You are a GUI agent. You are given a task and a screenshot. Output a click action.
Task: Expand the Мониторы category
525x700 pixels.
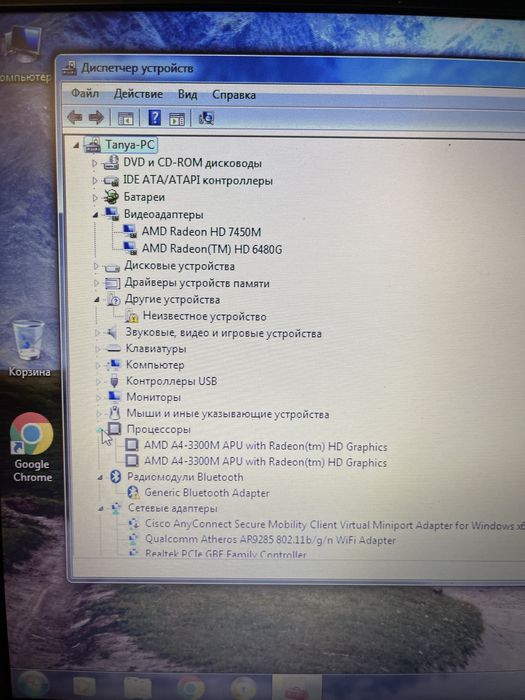coord(99,397)
